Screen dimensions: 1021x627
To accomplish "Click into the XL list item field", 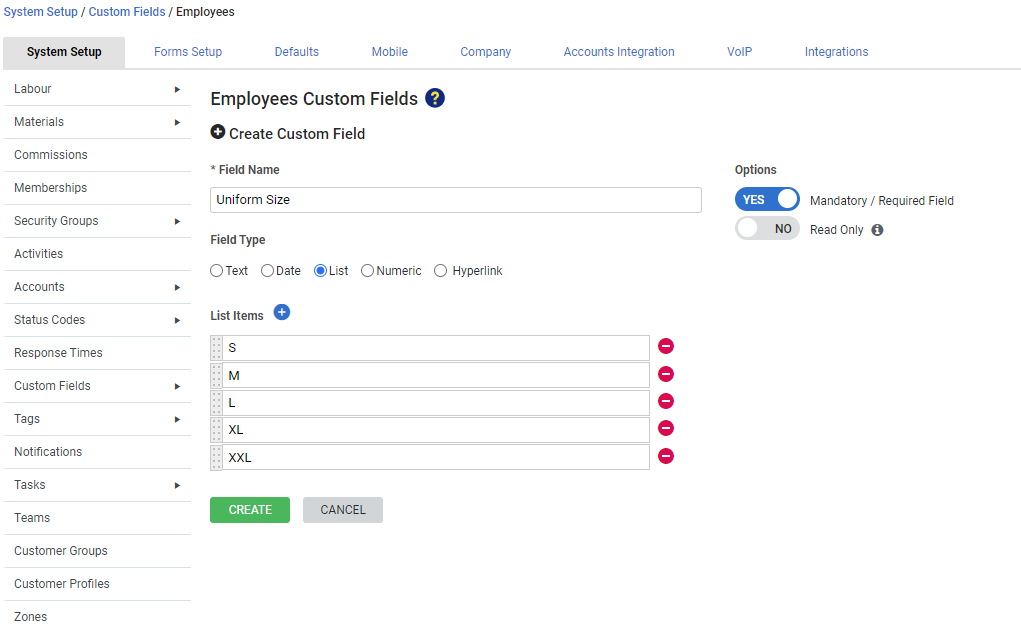I will 436,430.
